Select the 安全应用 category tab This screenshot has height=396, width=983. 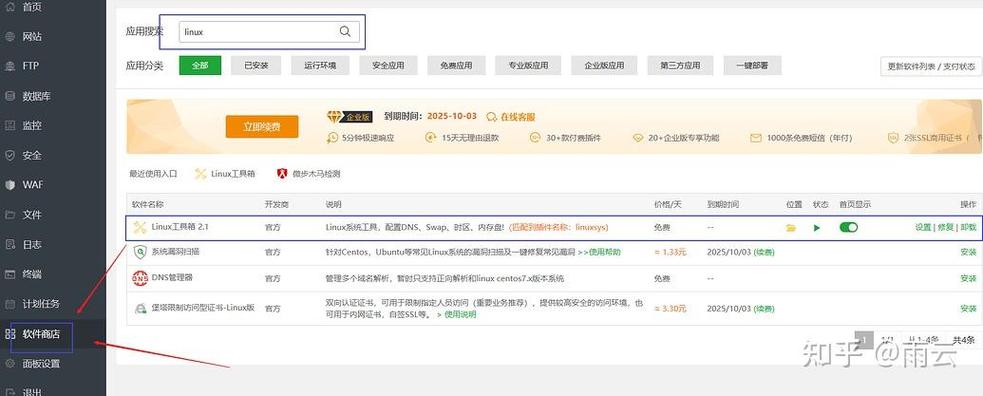click(388, 65)
